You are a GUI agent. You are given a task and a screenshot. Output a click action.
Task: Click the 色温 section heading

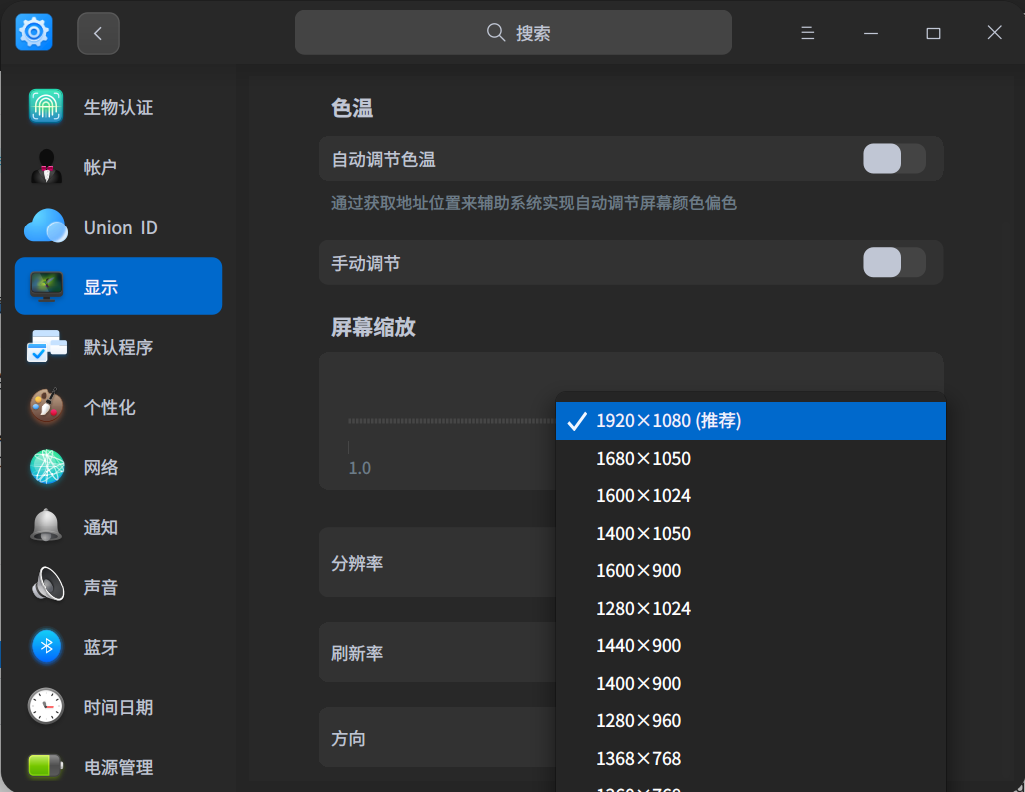(352, 107)
